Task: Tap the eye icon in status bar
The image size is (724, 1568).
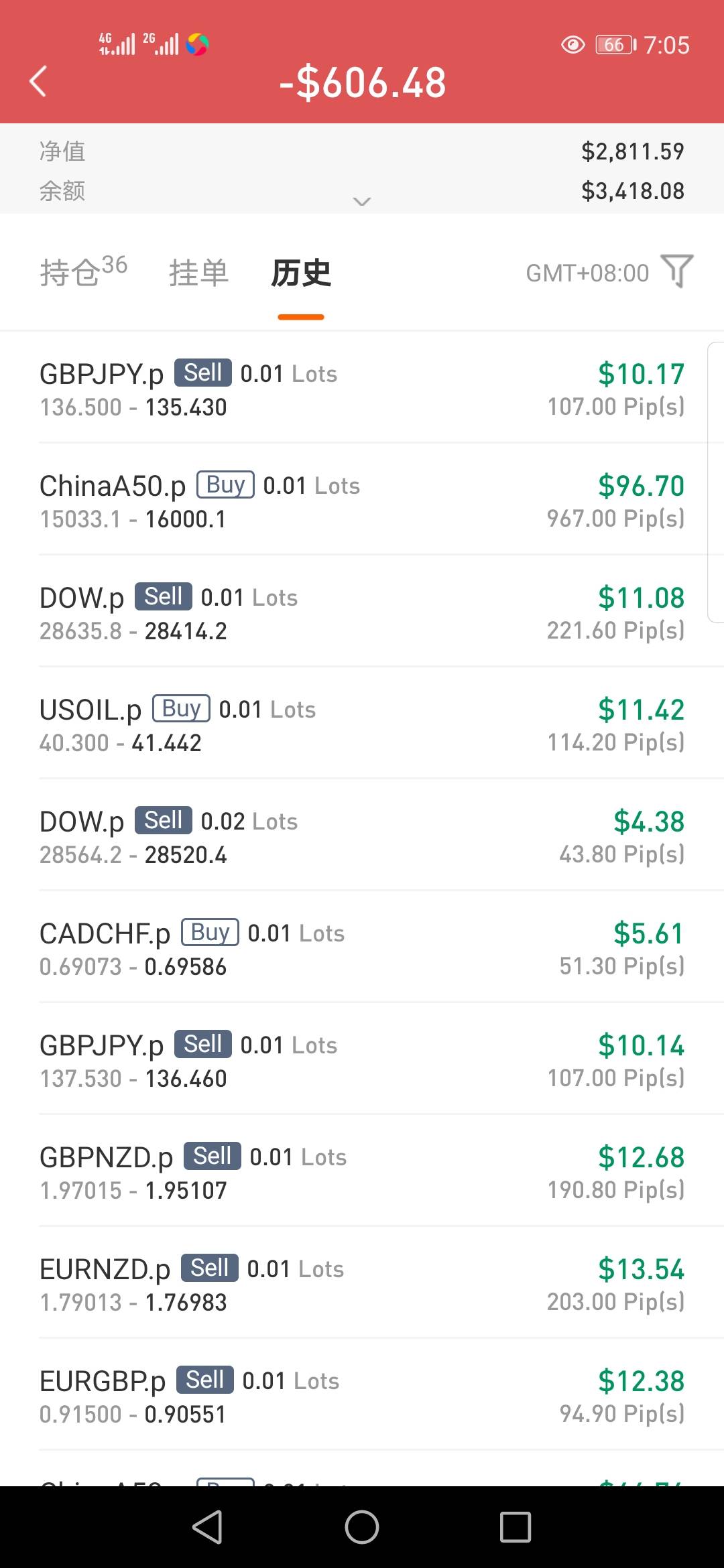Action: tap(572, 45)
